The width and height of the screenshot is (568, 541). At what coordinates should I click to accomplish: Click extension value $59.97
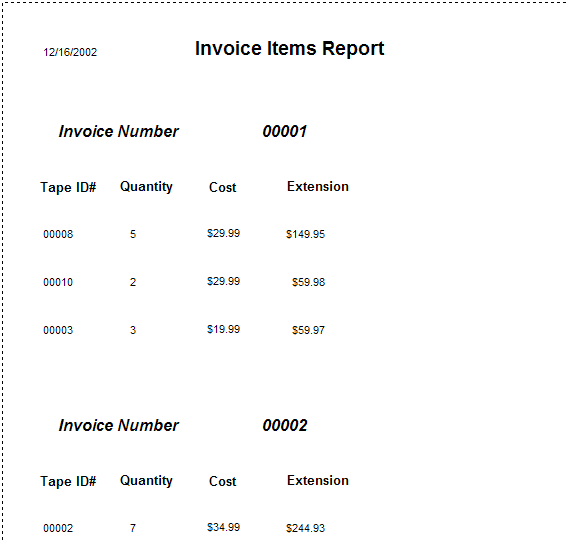(x=308, y=330)
